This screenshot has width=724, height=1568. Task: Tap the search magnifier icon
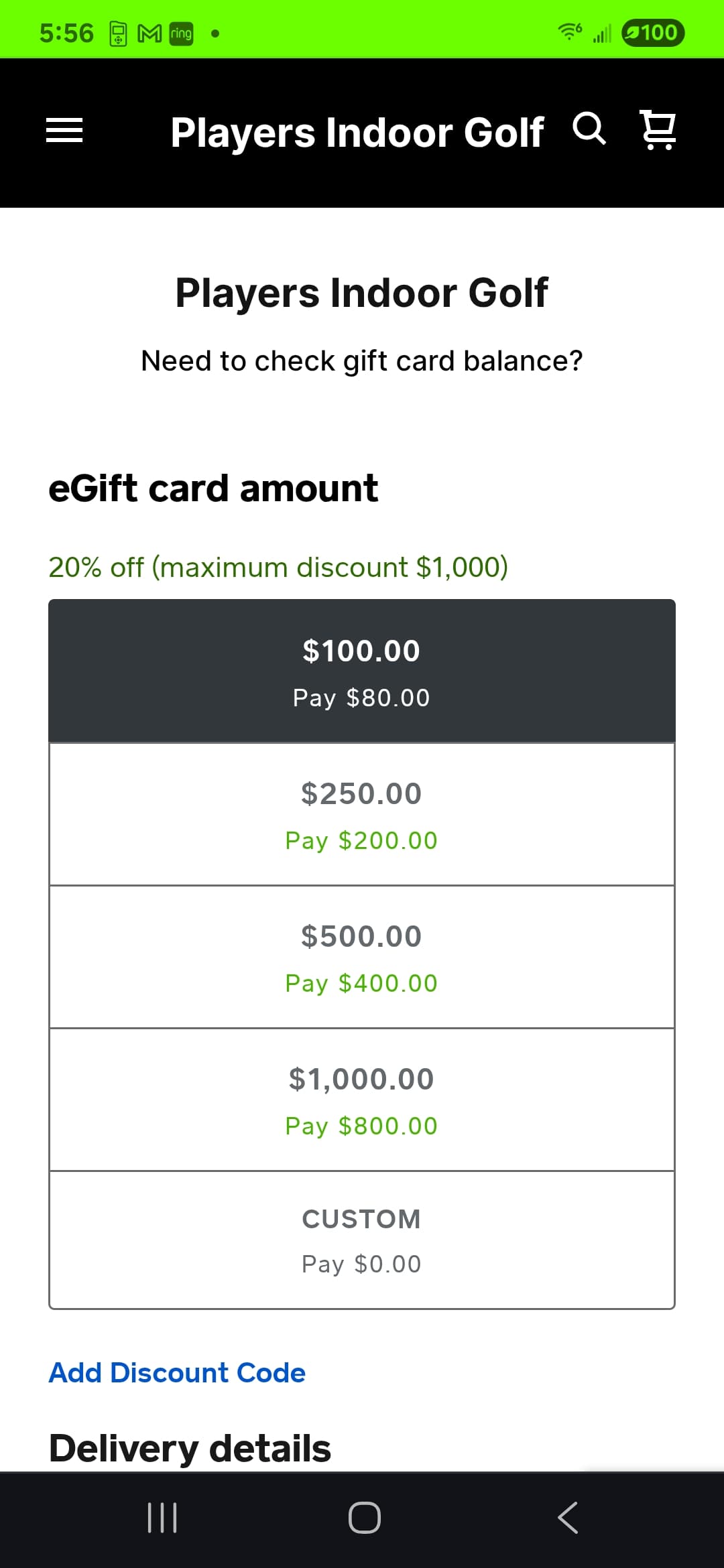pos(589,129)
